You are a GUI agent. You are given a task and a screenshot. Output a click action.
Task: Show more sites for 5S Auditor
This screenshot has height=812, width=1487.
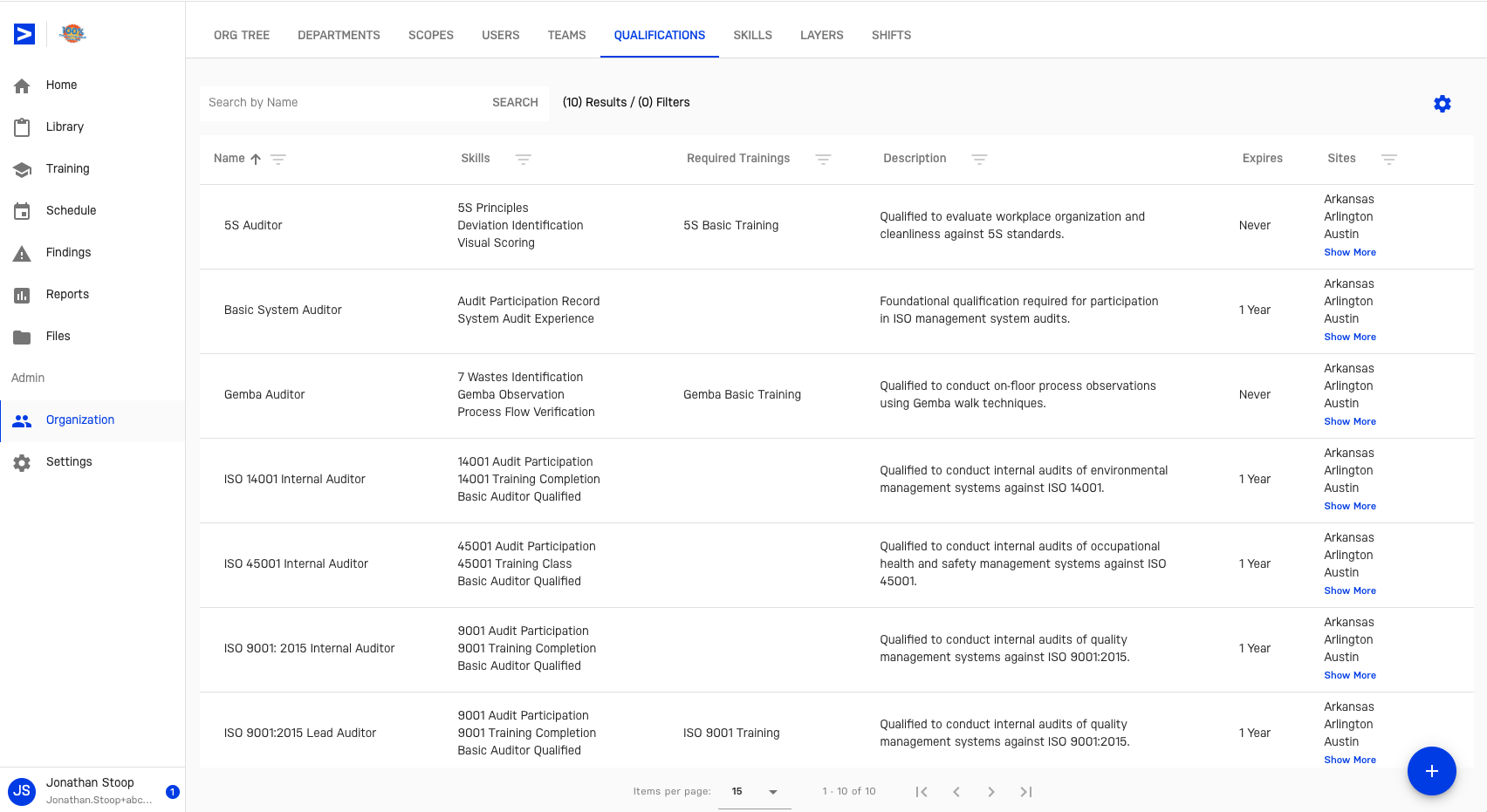(1350, 253)
